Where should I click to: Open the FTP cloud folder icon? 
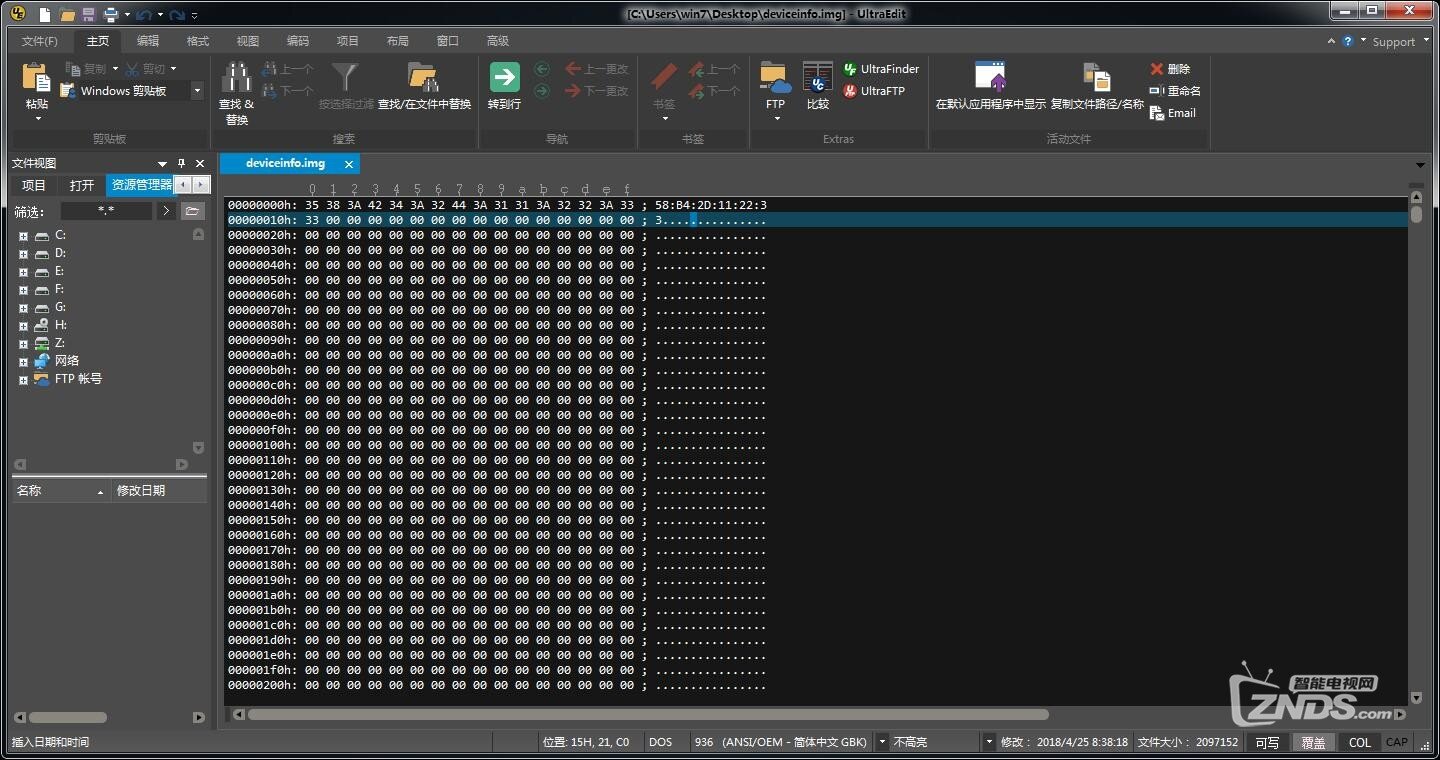point(775,77)
